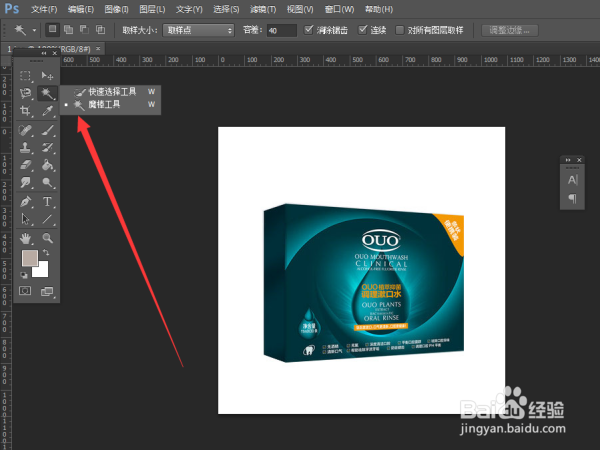
Task: Choose New Selection mode in options bar
Action: click(53, 29)
